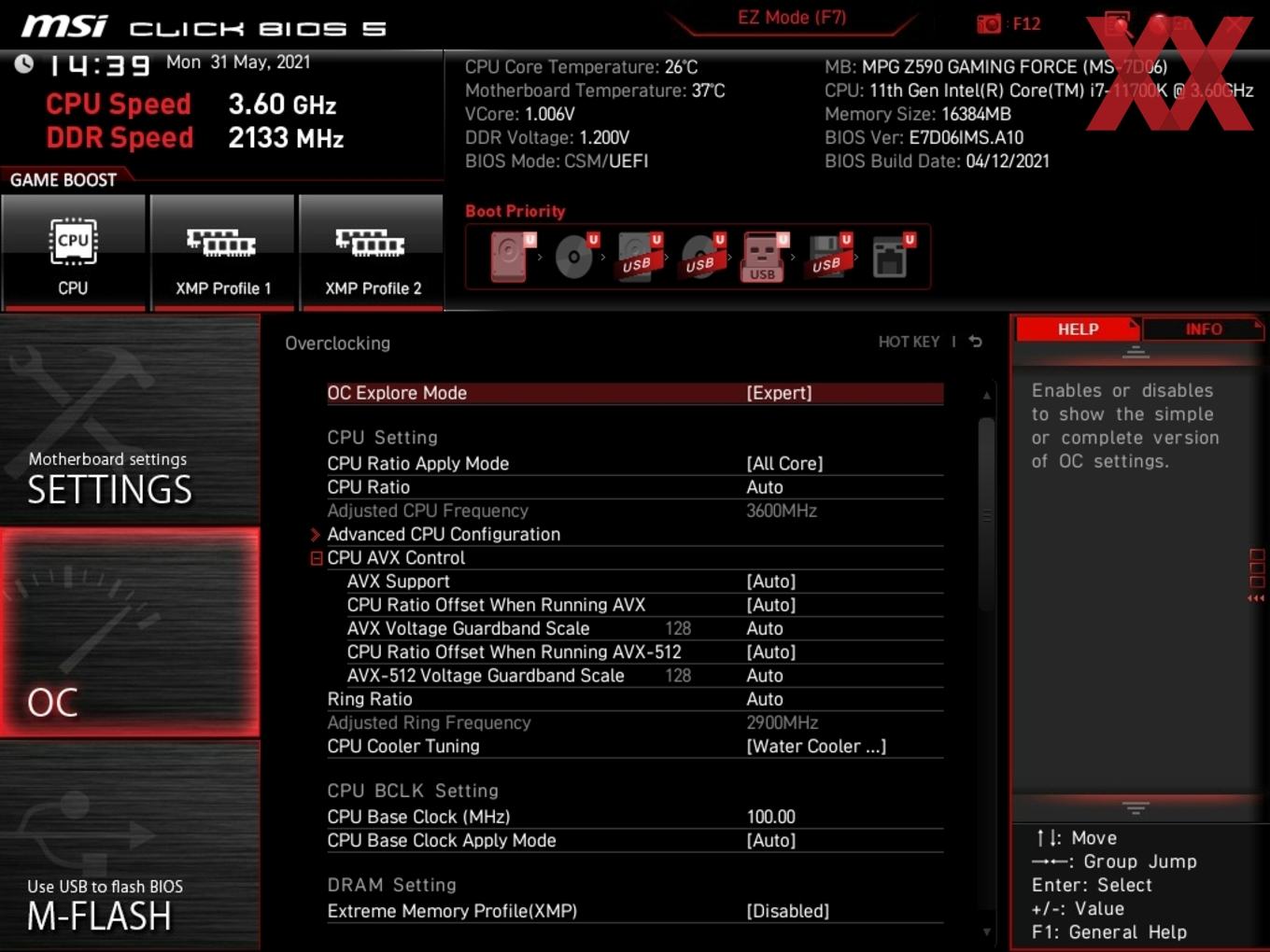This screenshot has height=952, width=1270.
Task: Open the M-FLASH USB BIOS flash tile
Action: pyautogui.click(x=130, y=846)
